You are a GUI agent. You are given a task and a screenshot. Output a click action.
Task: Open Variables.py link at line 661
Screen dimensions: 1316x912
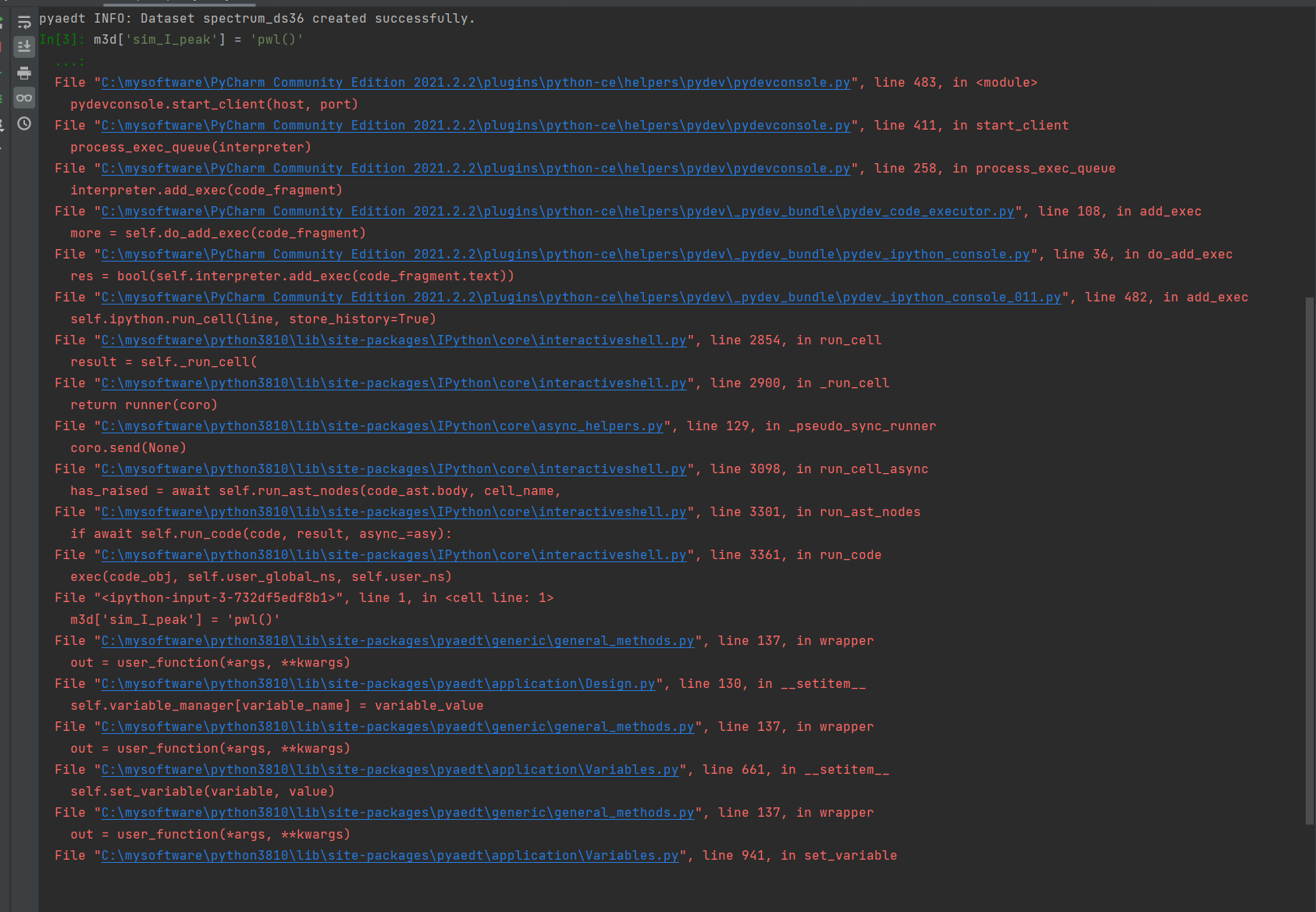tap(389, 770)
